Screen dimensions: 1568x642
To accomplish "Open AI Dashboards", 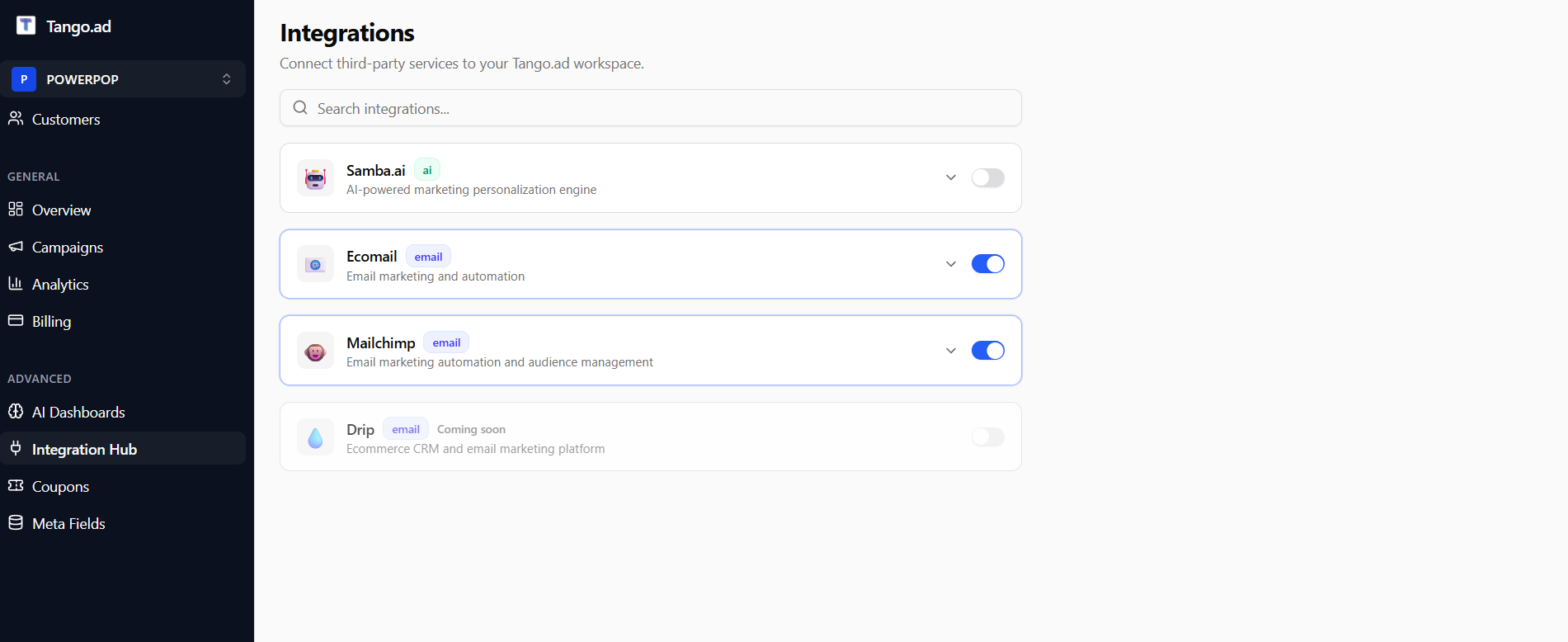I will [x=123, y=412].
